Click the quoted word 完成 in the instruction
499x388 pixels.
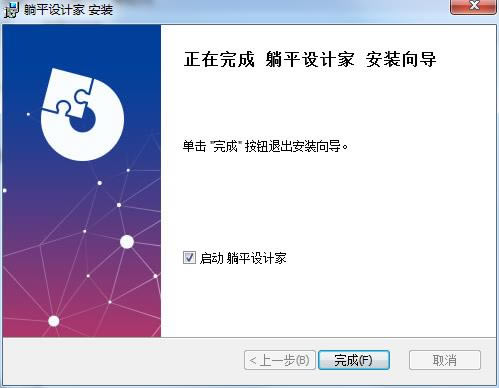coord(225,146)
